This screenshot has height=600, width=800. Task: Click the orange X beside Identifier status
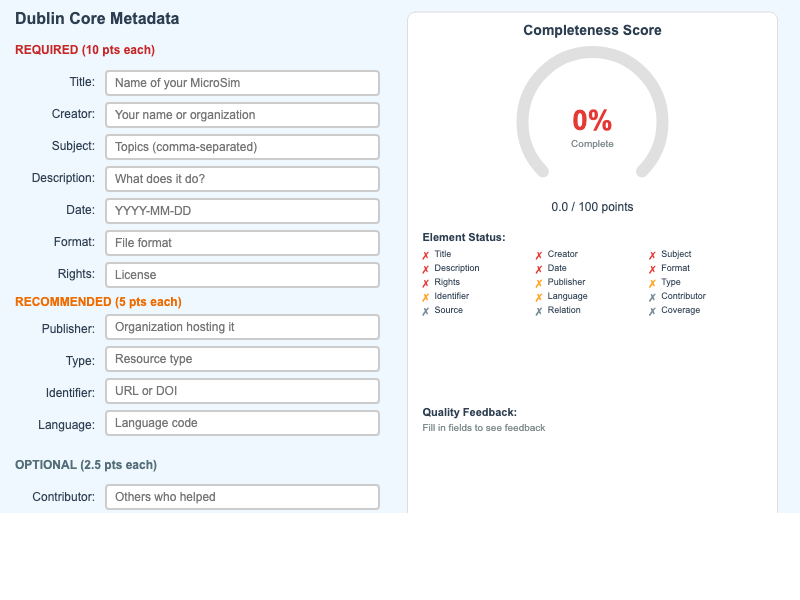click(x=426, y=297)
